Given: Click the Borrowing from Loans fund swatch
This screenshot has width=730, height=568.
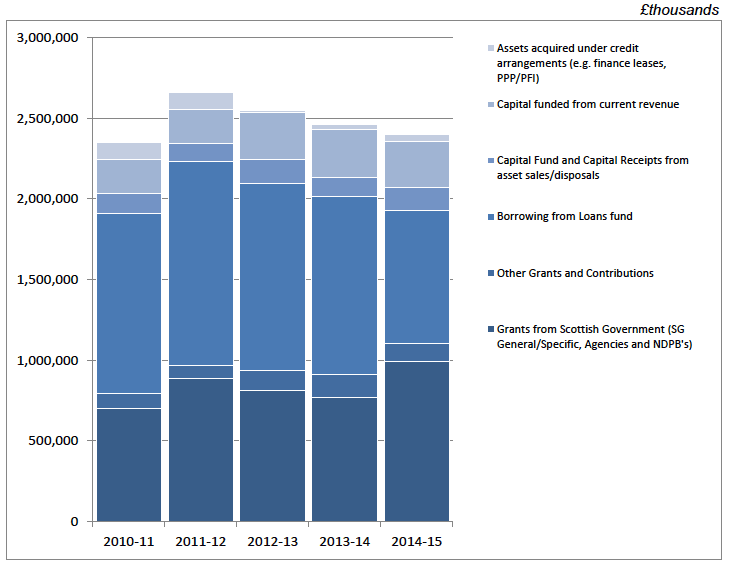Looking at the screenshot, I should tap(491, 217).
